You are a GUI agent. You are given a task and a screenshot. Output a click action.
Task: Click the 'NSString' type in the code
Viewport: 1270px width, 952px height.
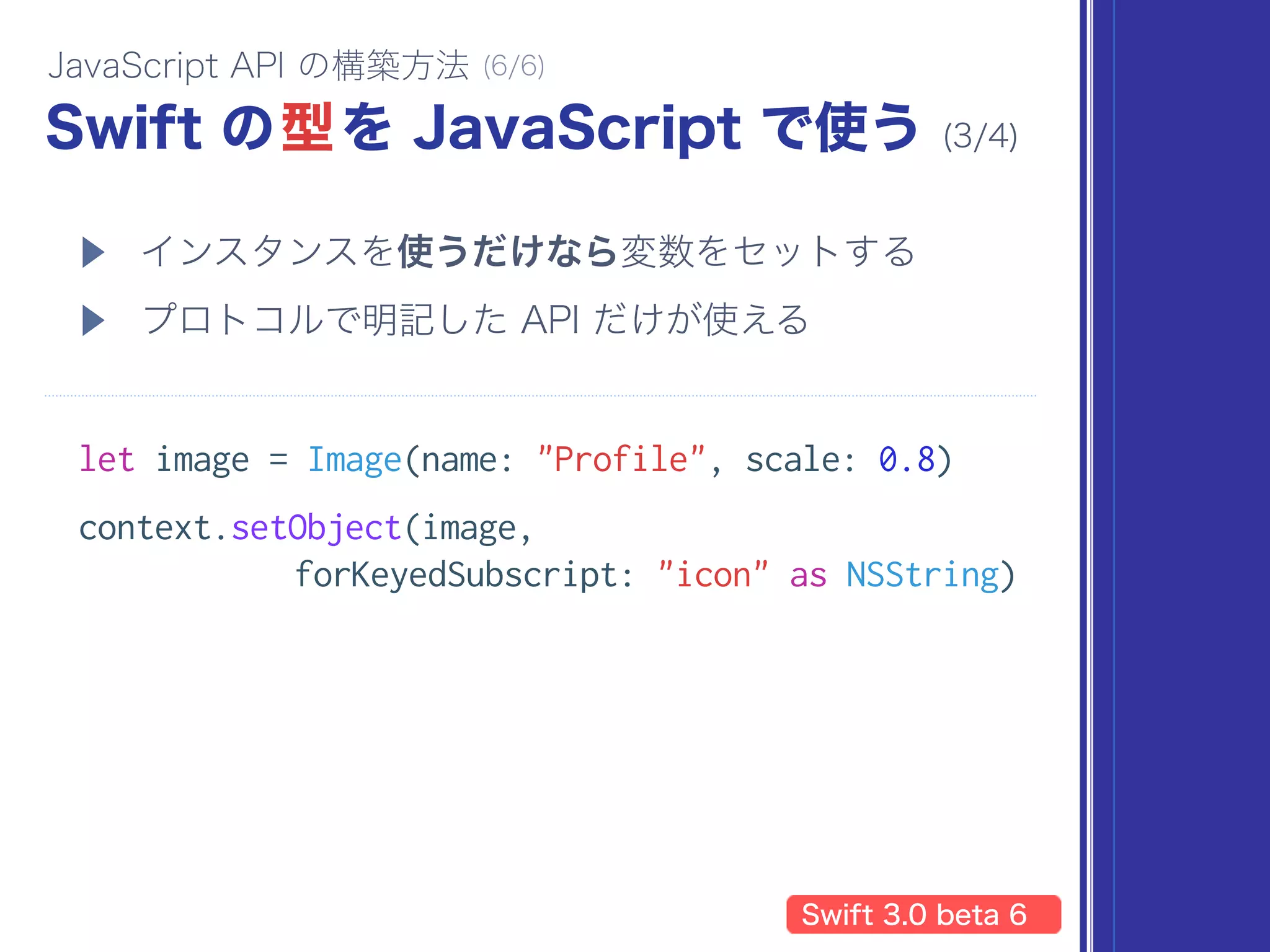[923, 576]
